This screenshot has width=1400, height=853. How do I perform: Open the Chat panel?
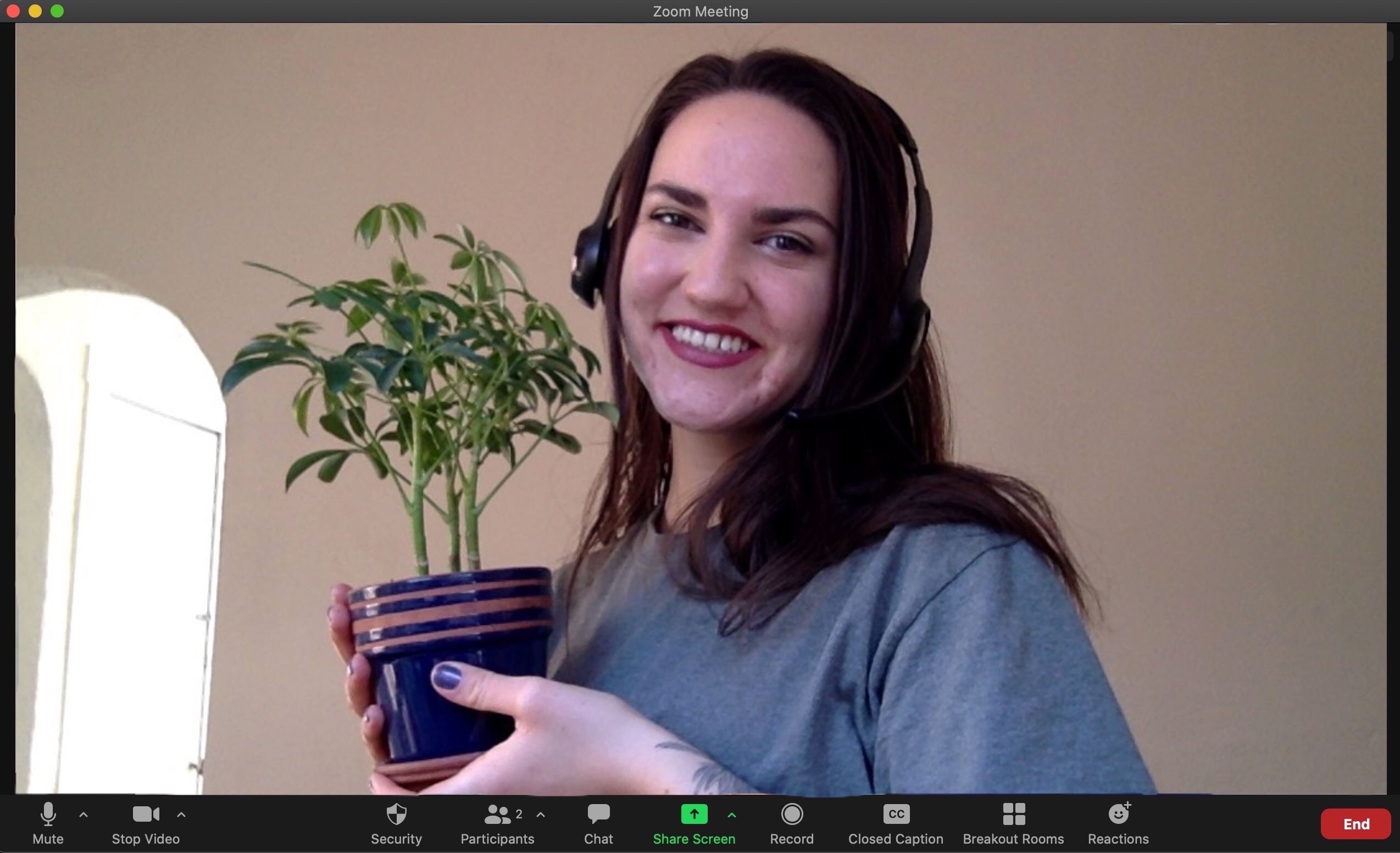coord(598,823)
